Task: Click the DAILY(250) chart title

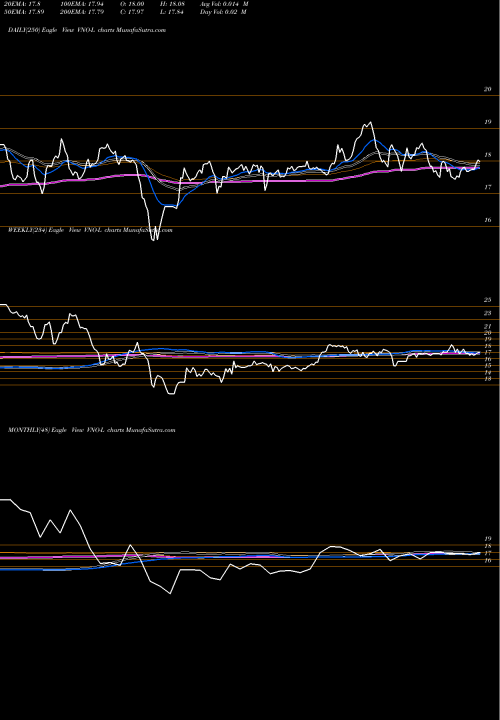Action: pyautogui.click(x=87, y=30)
